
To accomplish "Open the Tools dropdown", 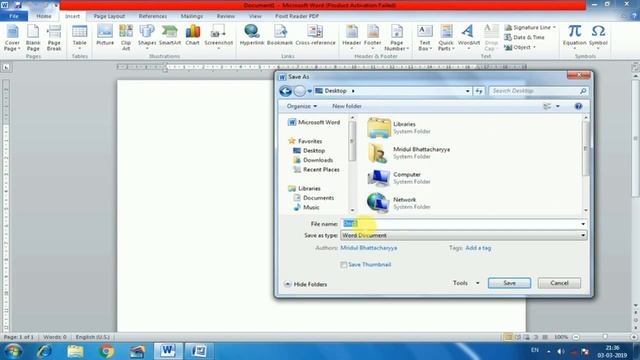I will 466,283.
